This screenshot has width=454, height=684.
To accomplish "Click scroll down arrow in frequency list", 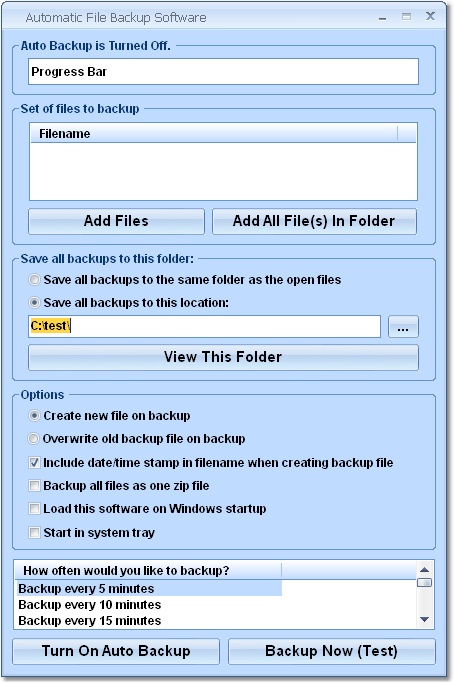I will (x=424, y=619).
